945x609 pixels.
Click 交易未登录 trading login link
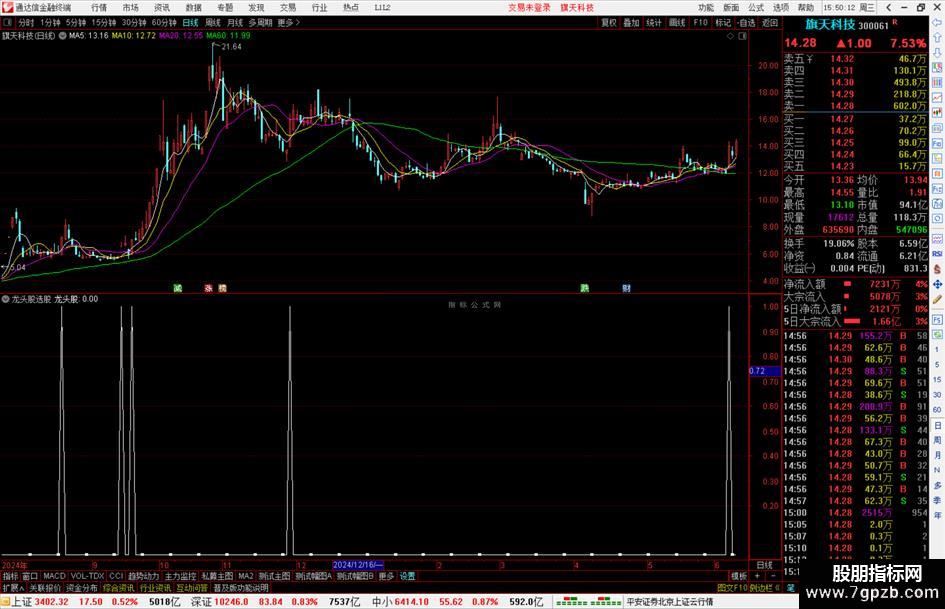(529, 7)
